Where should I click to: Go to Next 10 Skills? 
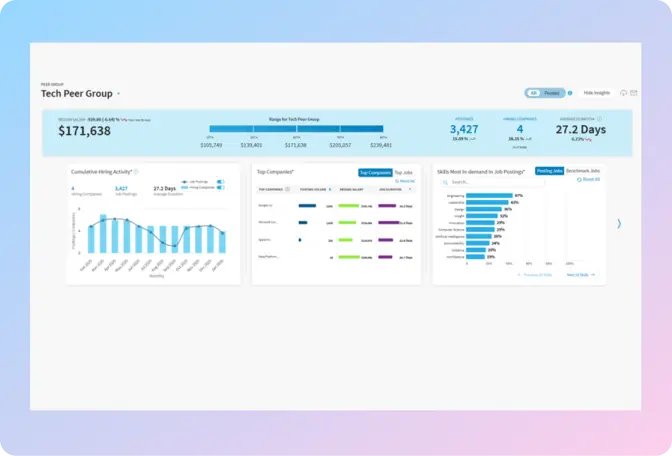(581, 275)
